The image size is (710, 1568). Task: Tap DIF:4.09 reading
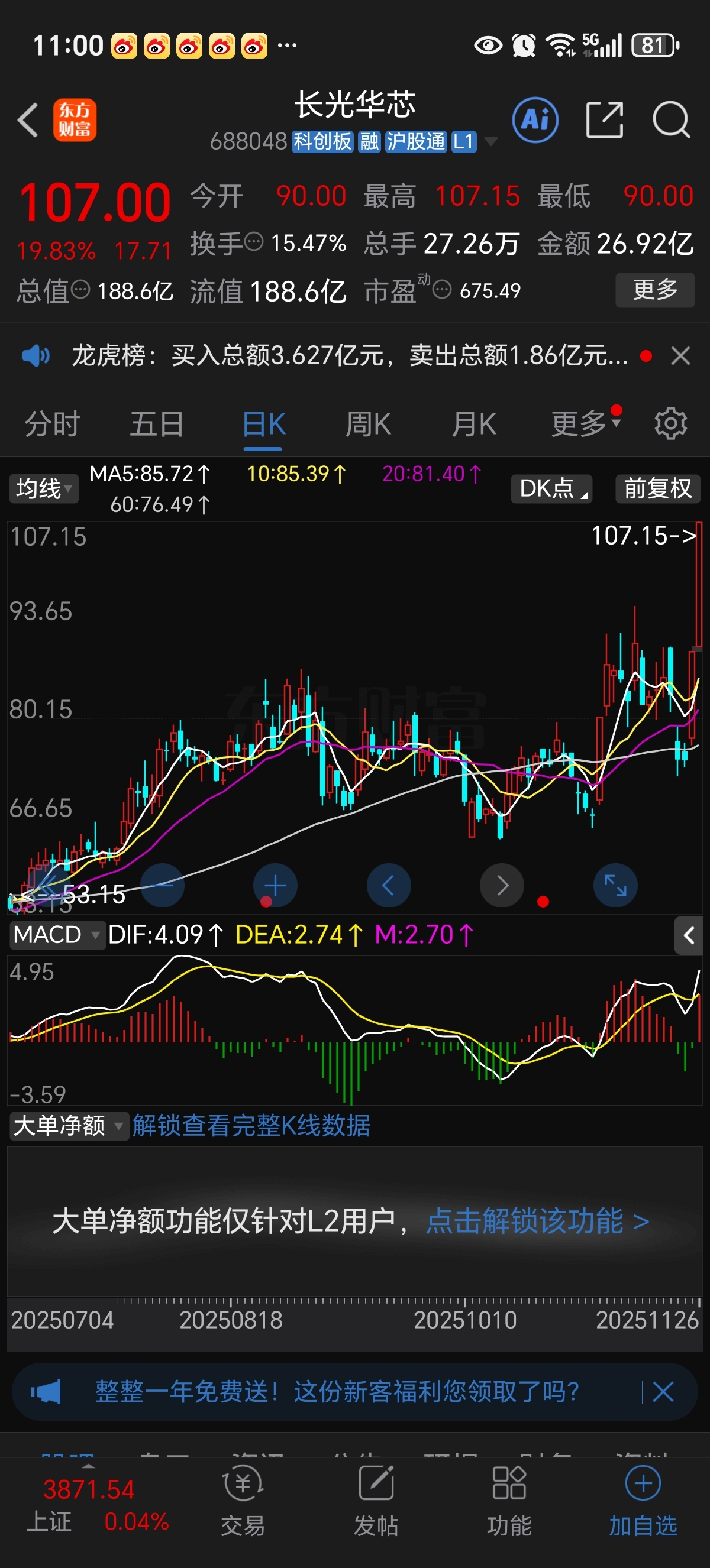(x=166, y=934)
